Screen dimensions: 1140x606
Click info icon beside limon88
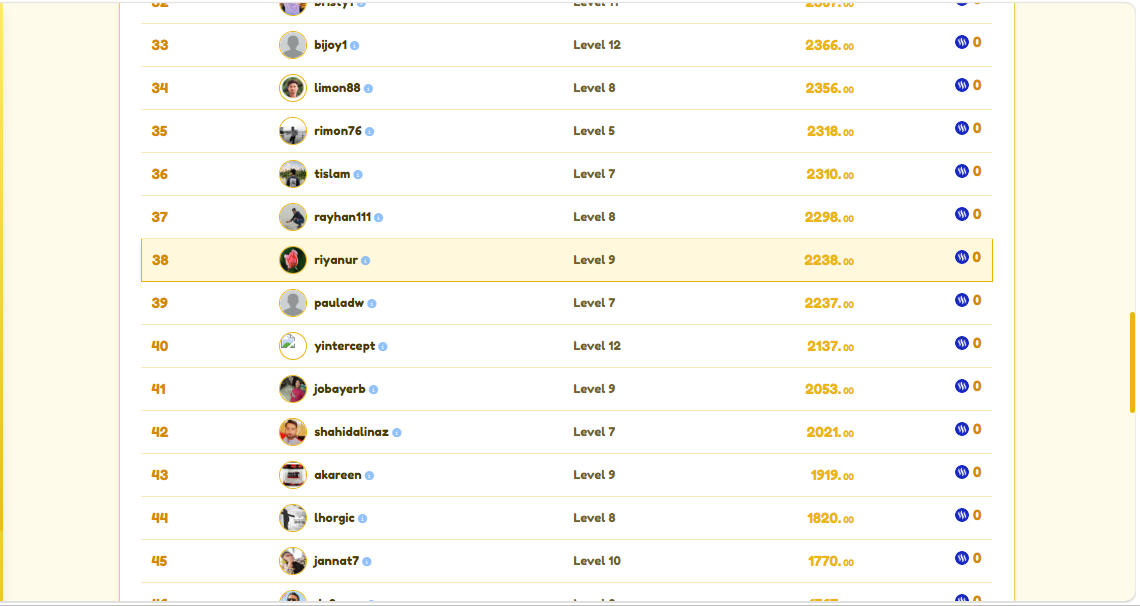369,89
